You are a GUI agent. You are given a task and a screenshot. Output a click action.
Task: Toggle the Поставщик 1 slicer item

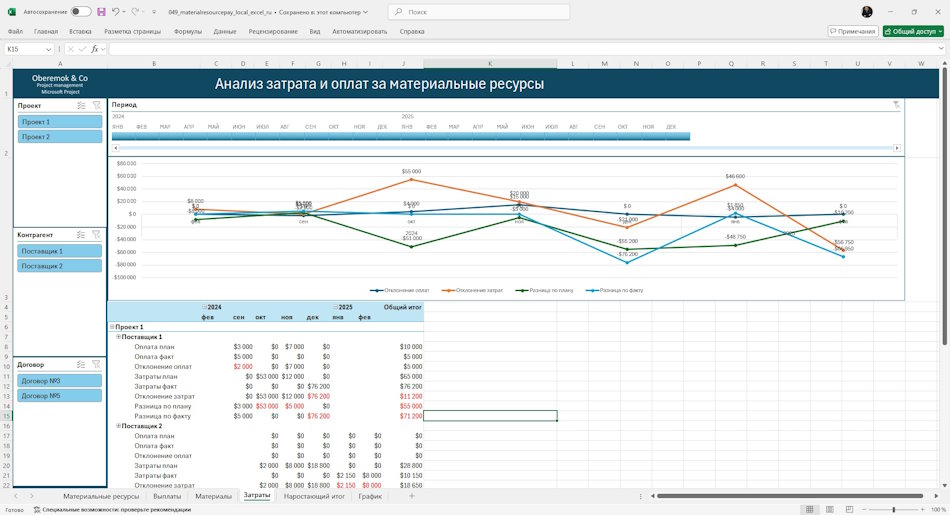coord(59,251)
